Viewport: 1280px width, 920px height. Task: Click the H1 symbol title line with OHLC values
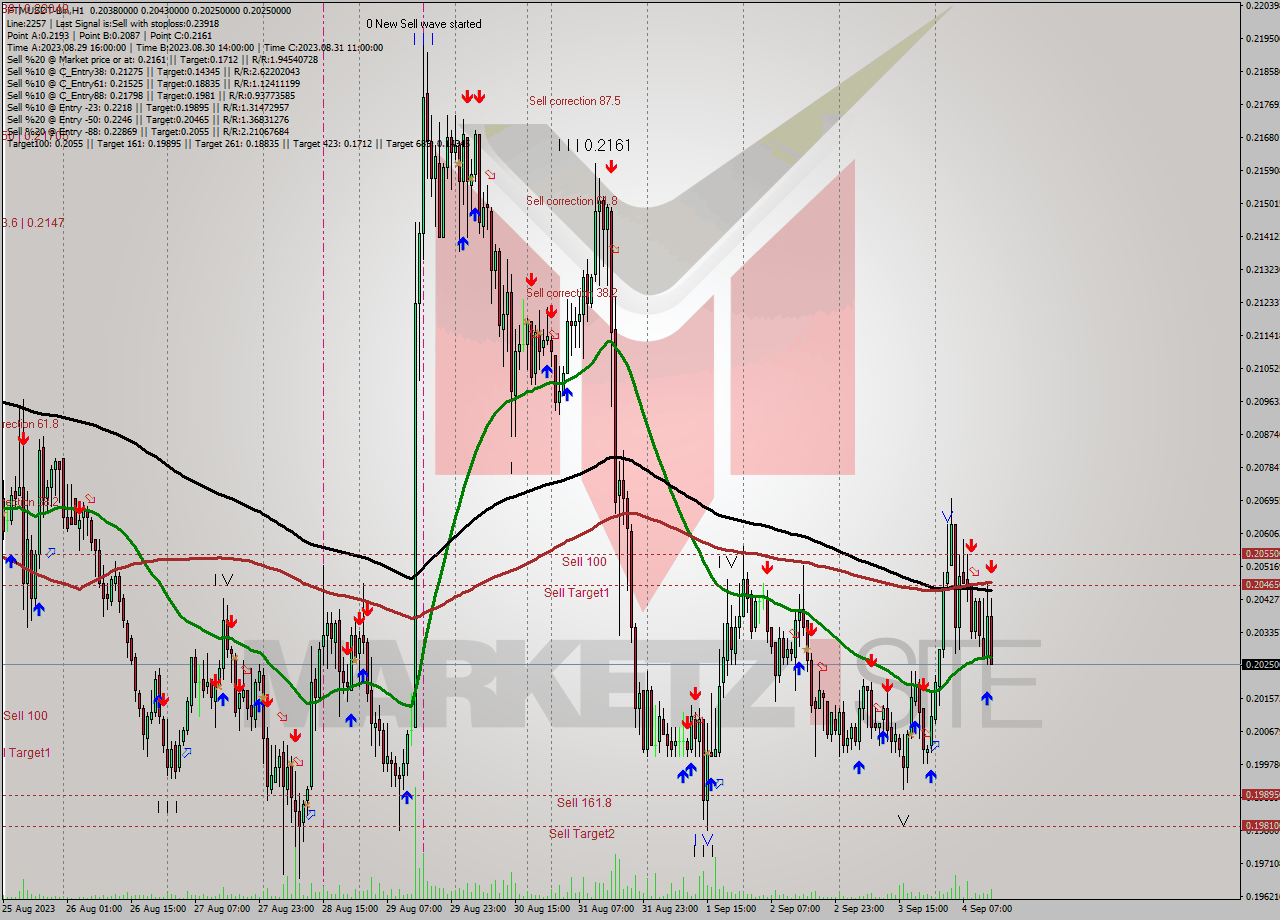coord(148,10)
